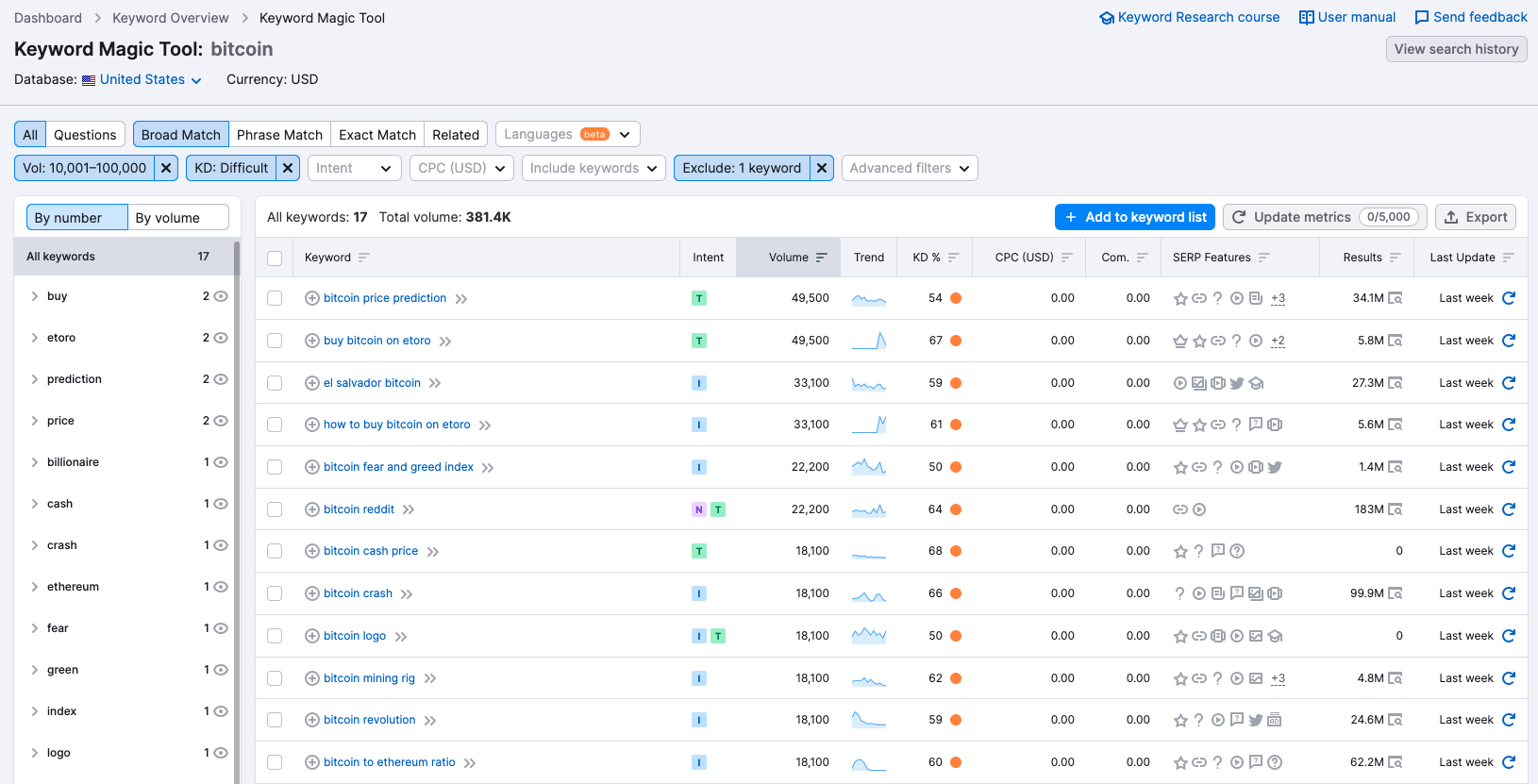Sort by Volume column icon
This screenshot has width=1538, height=784.
[x=822, y=258]
